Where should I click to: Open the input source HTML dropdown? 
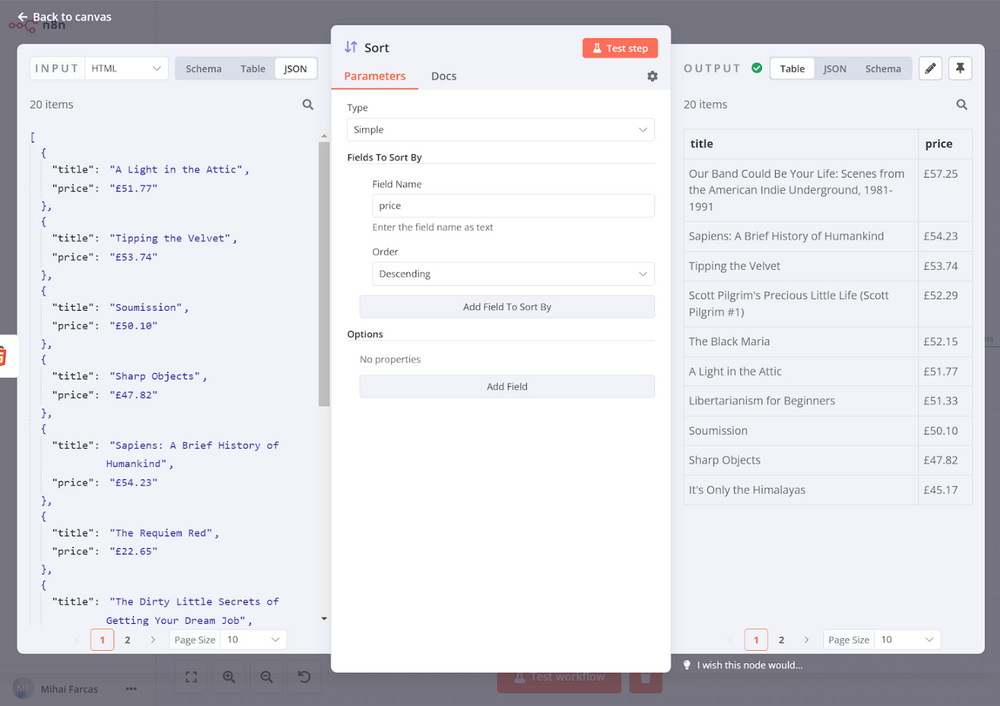coord(127,69)
